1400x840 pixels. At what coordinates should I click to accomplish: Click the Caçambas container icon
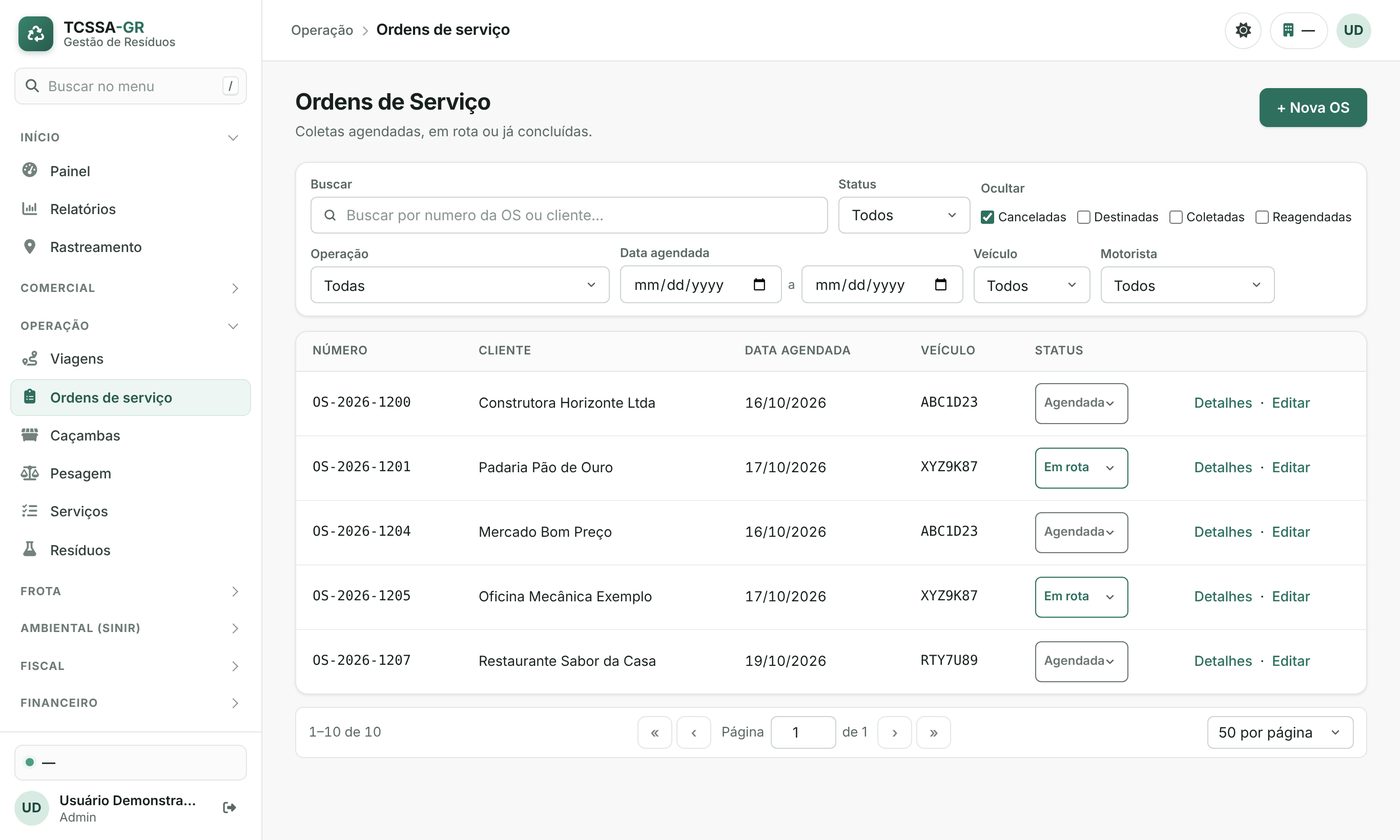coord(30,435)
